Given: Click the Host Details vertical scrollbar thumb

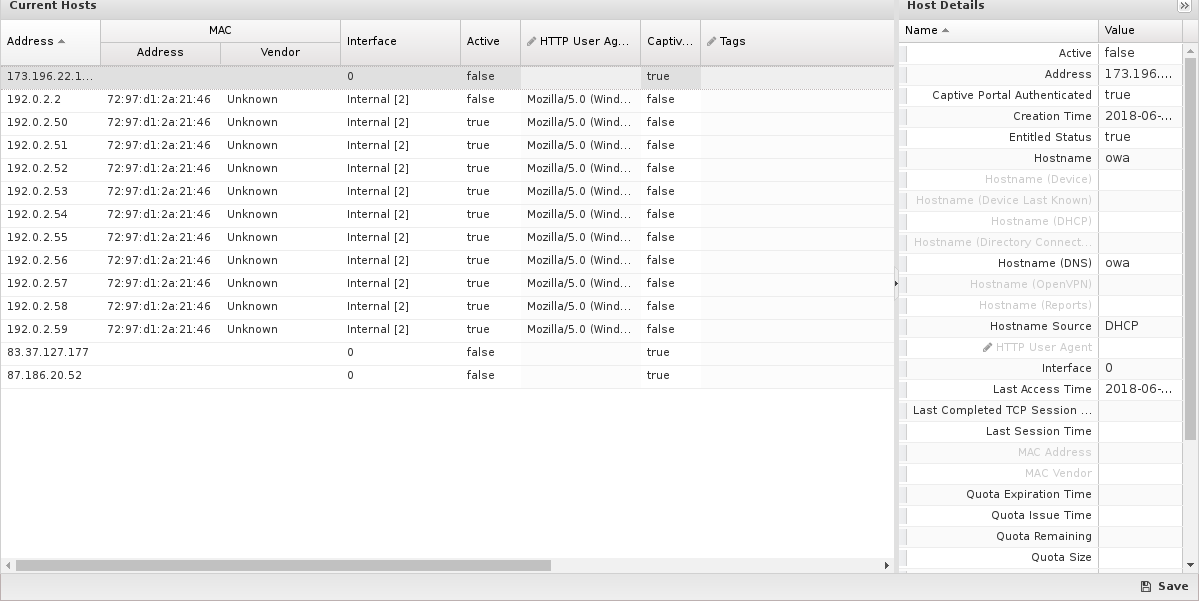Looking at the screenshot, I should pos(1190,249).
